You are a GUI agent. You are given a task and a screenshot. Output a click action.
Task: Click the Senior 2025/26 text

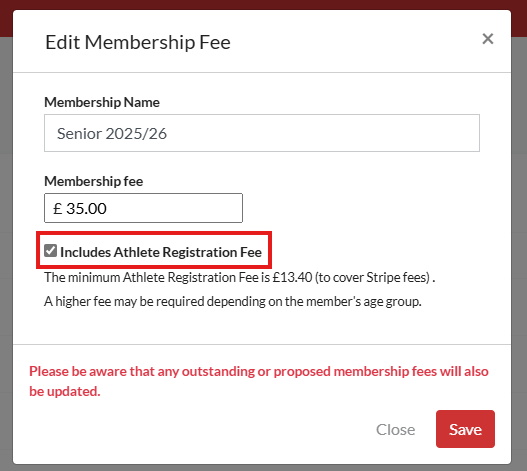coord(112,133)
